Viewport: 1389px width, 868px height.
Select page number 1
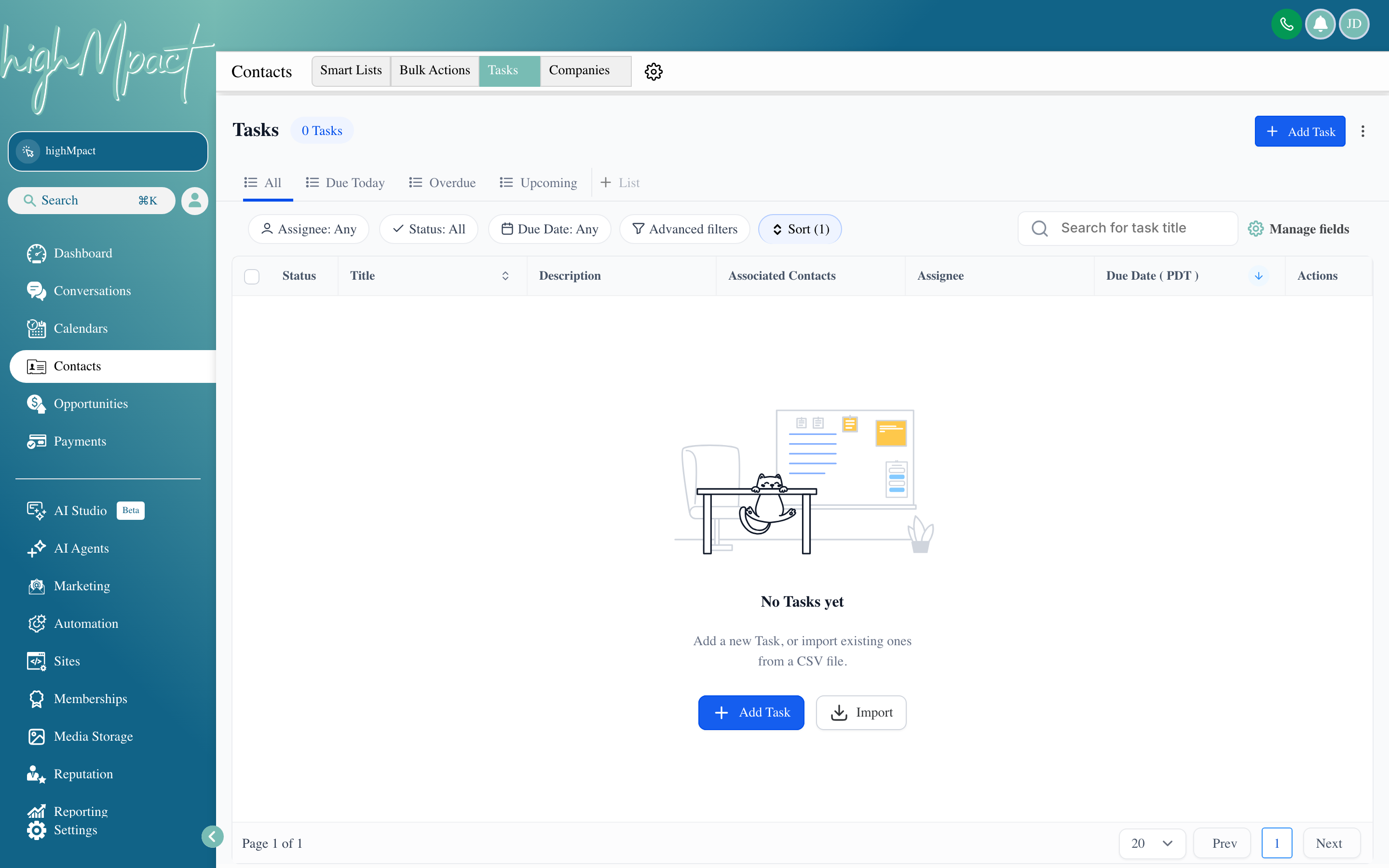[x=1277, y=843]
